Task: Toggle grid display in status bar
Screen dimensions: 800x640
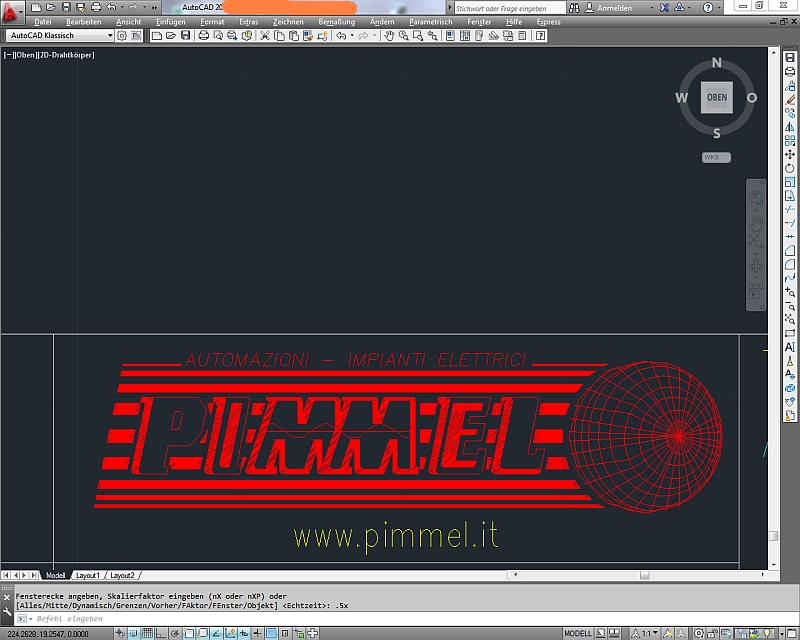Action: pos(147,633)
